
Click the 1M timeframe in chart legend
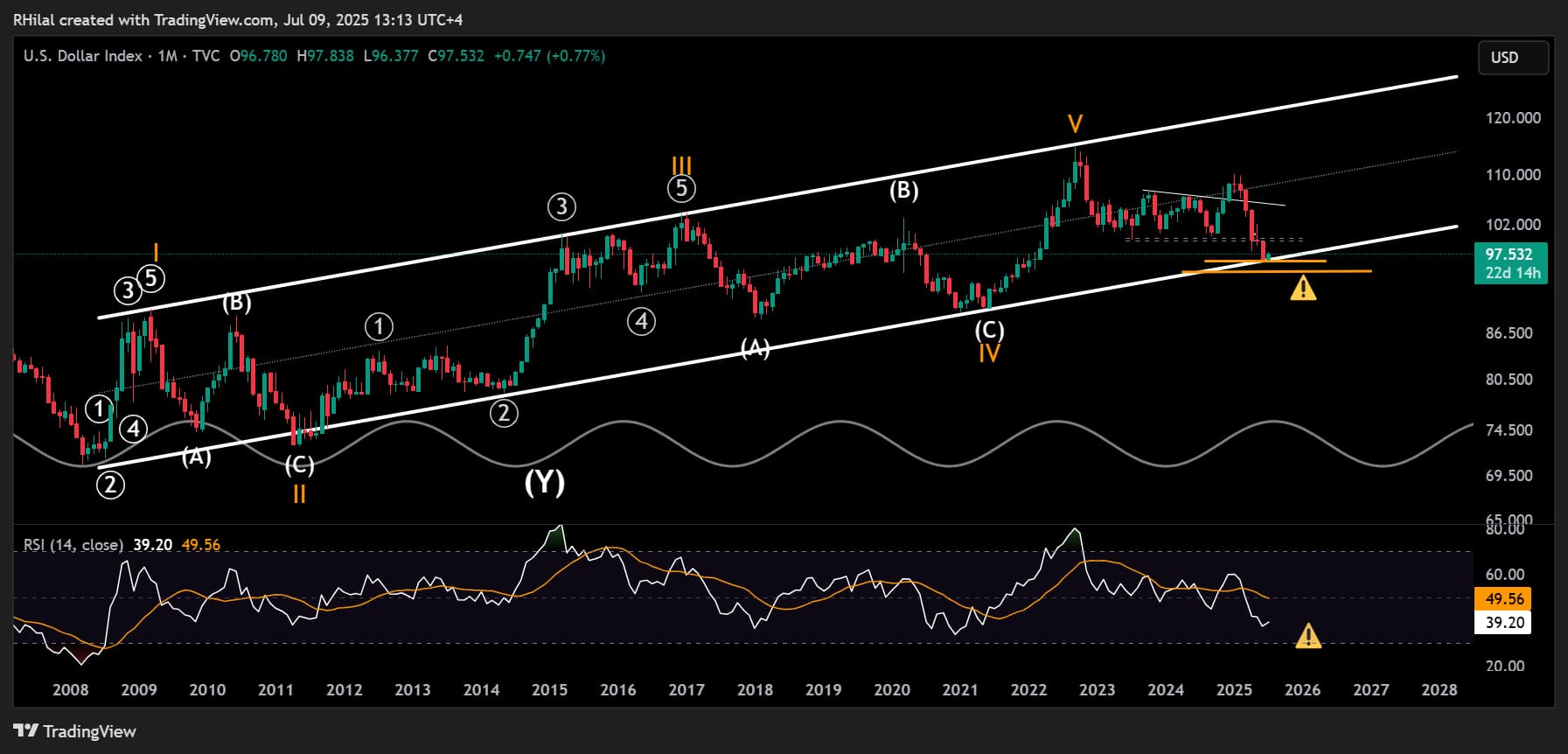click(167, 56)
